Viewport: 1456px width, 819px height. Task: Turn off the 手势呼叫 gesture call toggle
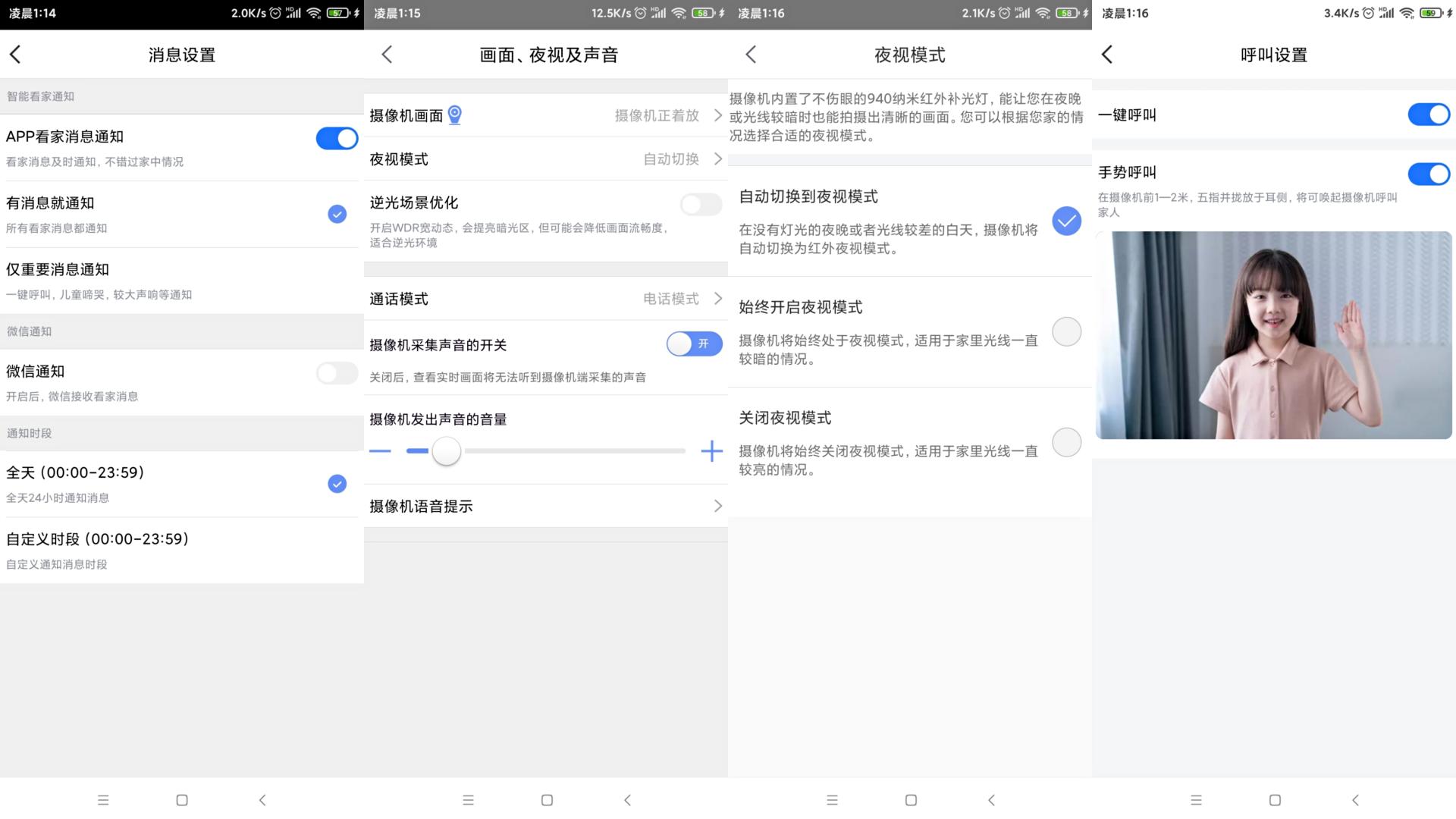[1429, 174]
